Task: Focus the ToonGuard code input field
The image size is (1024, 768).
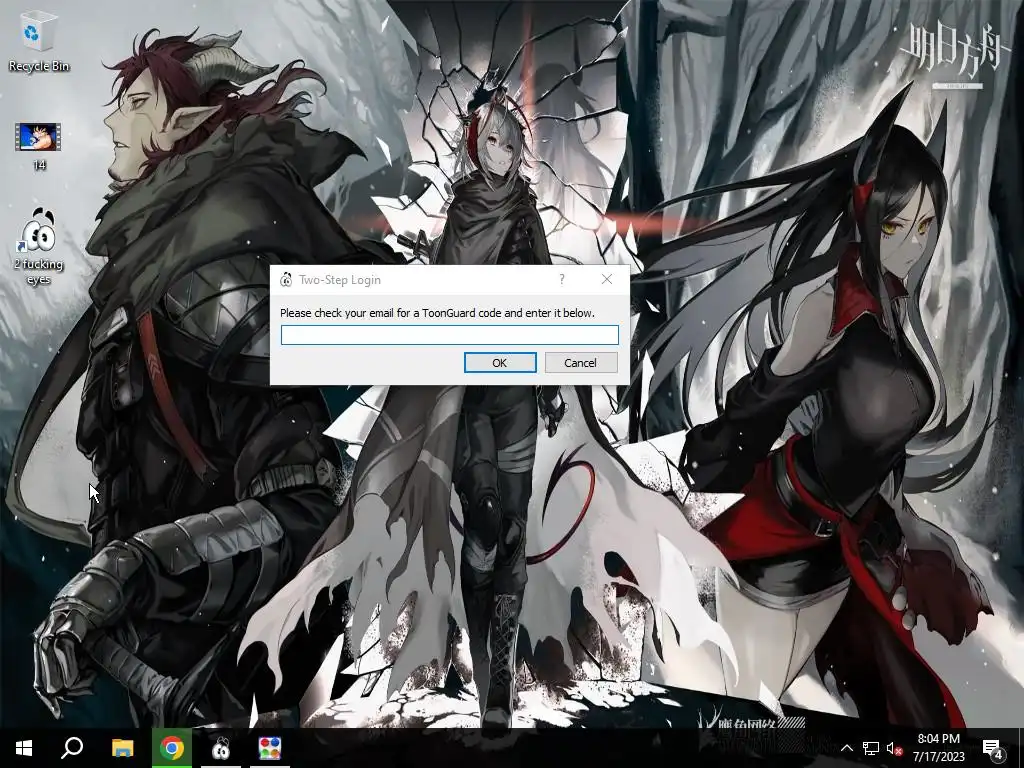Action: click(449, 335)
